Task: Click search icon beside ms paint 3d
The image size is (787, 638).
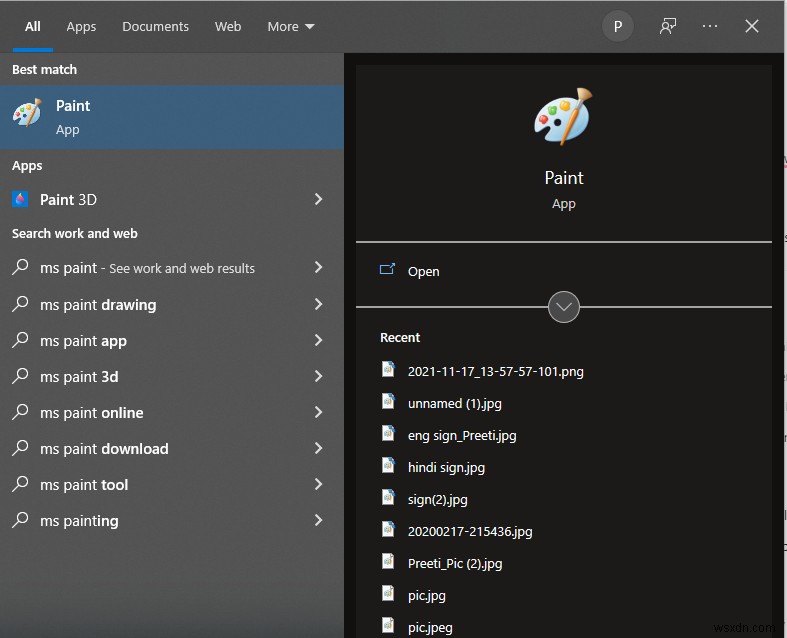Action: 20,376
